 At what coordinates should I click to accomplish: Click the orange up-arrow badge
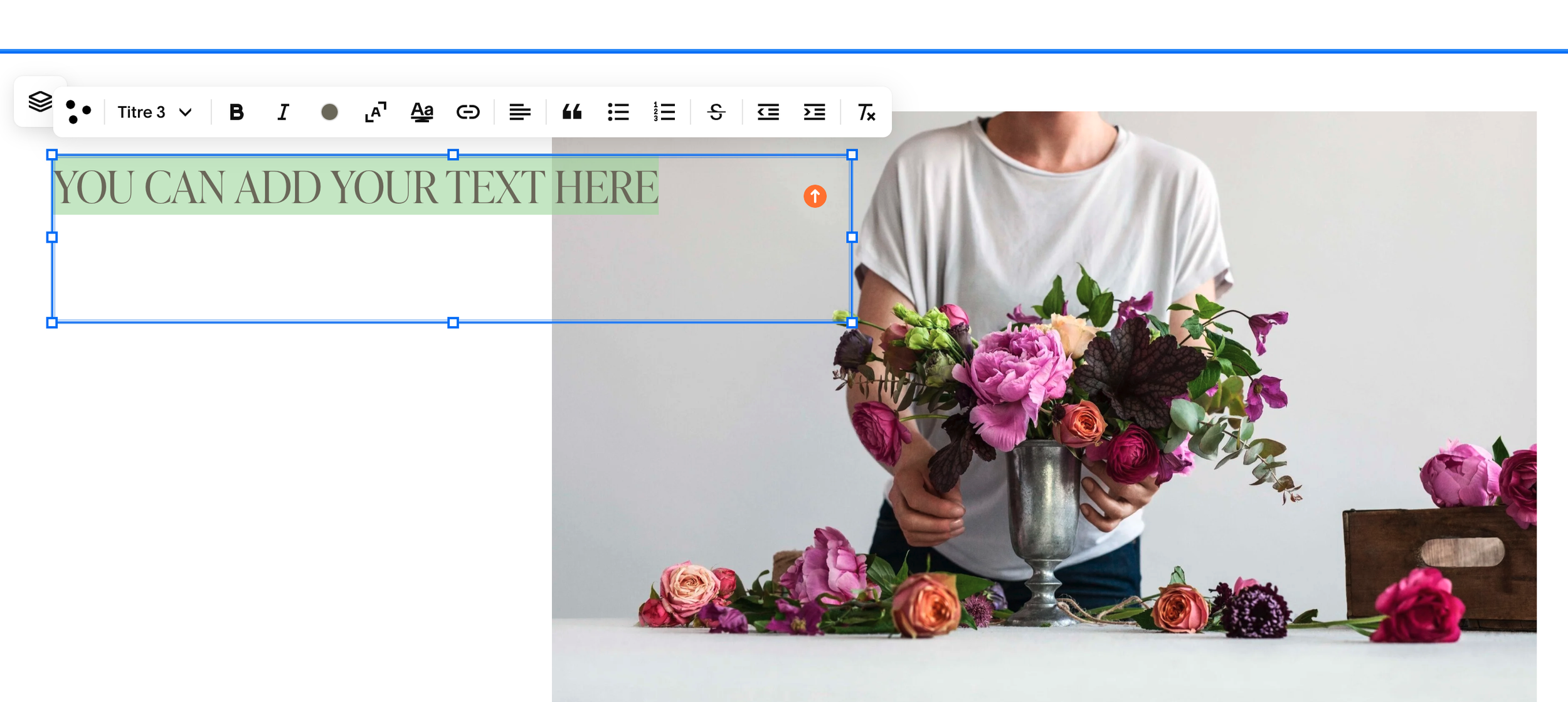[815, 196]
